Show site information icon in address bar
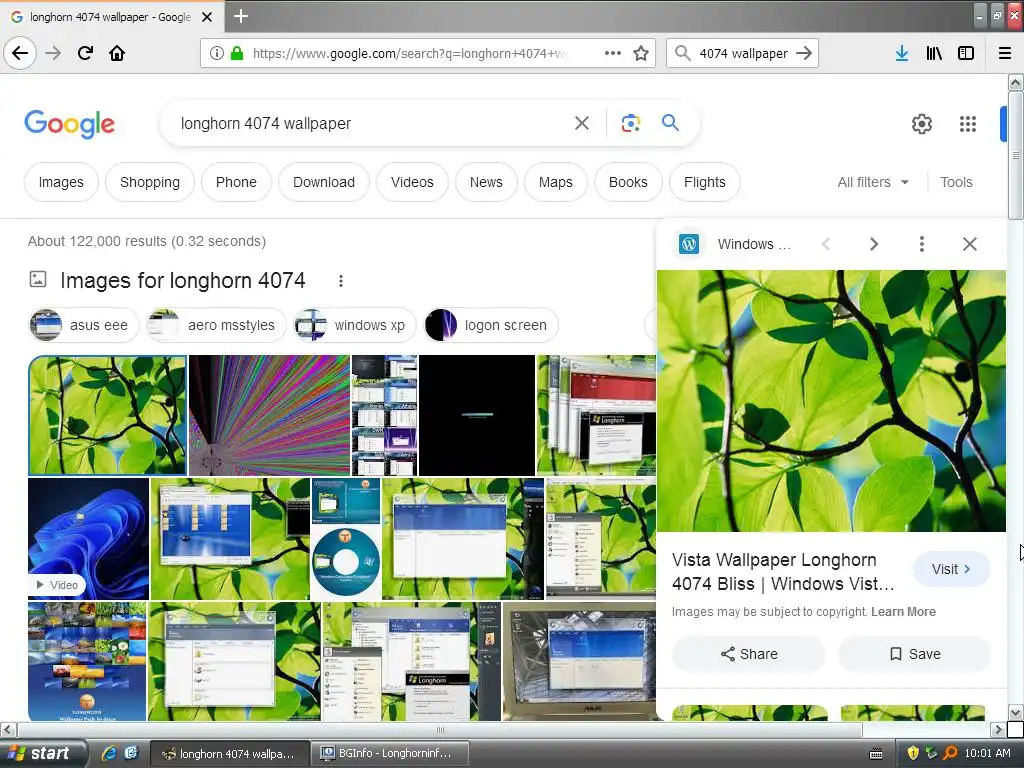This screenshot has height=768, width=1024. pyautogui.click(x=217, y=53)
